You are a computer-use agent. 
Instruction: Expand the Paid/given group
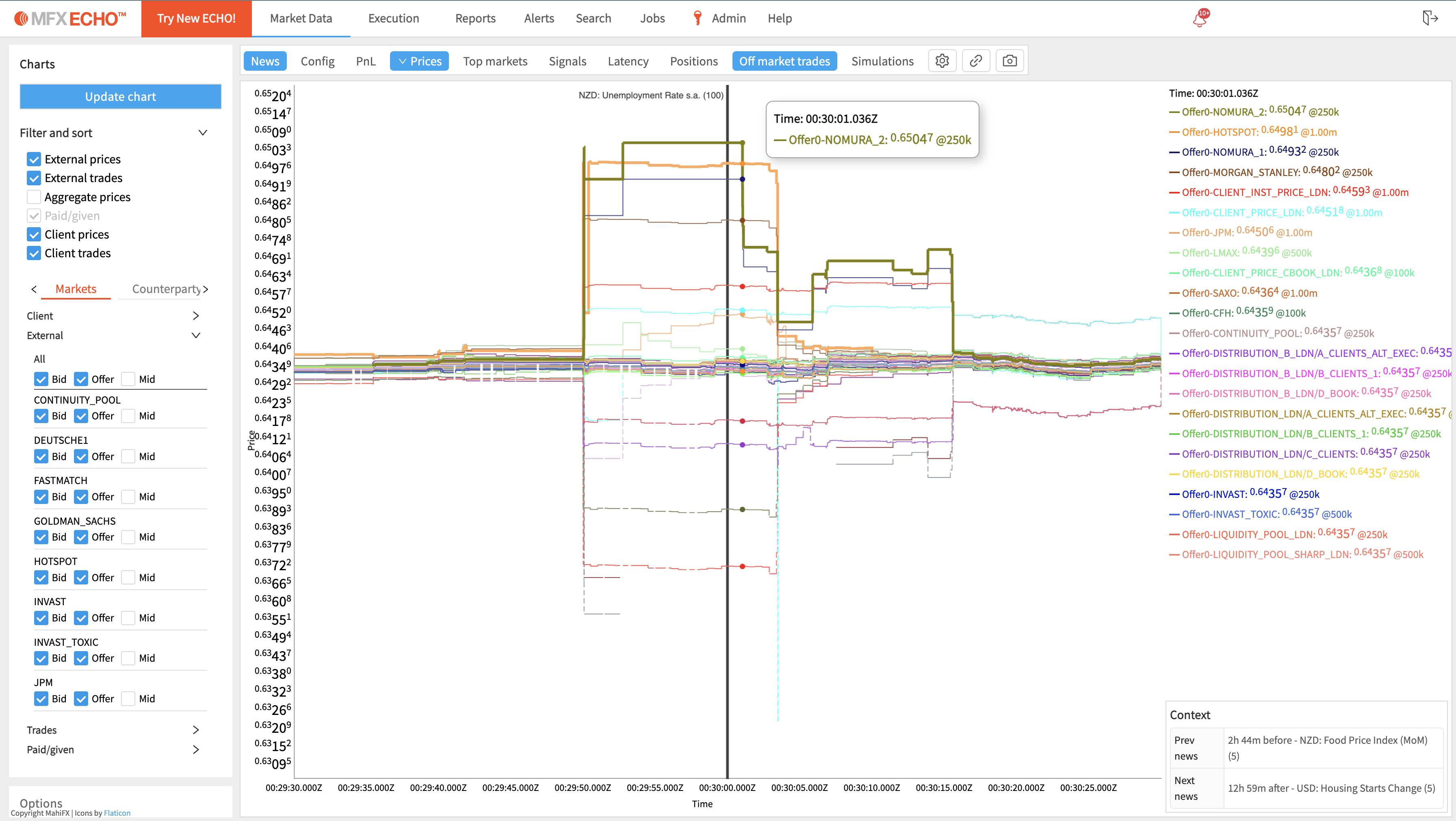pyautogui.click(x=195, y=750)
